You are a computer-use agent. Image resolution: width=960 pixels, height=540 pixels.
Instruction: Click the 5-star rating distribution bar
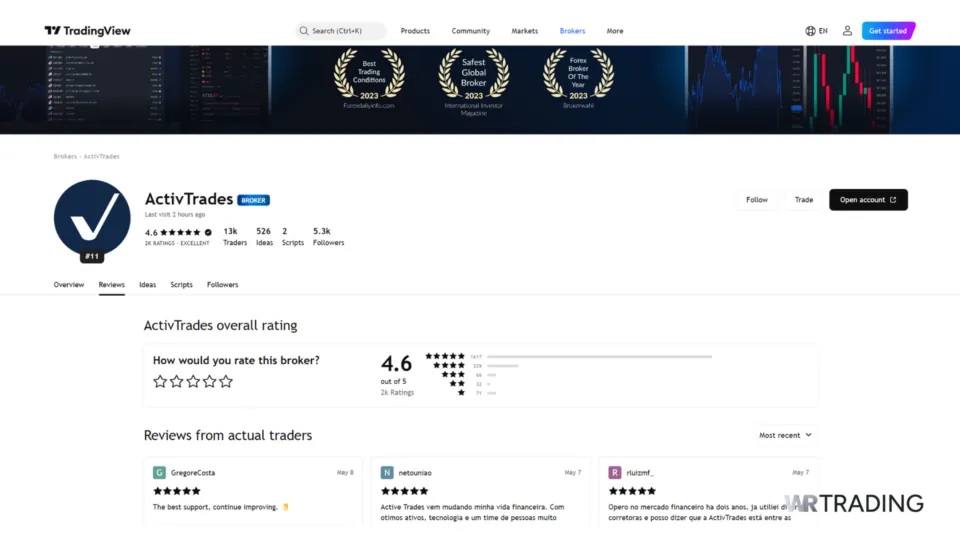coord(599,356)
